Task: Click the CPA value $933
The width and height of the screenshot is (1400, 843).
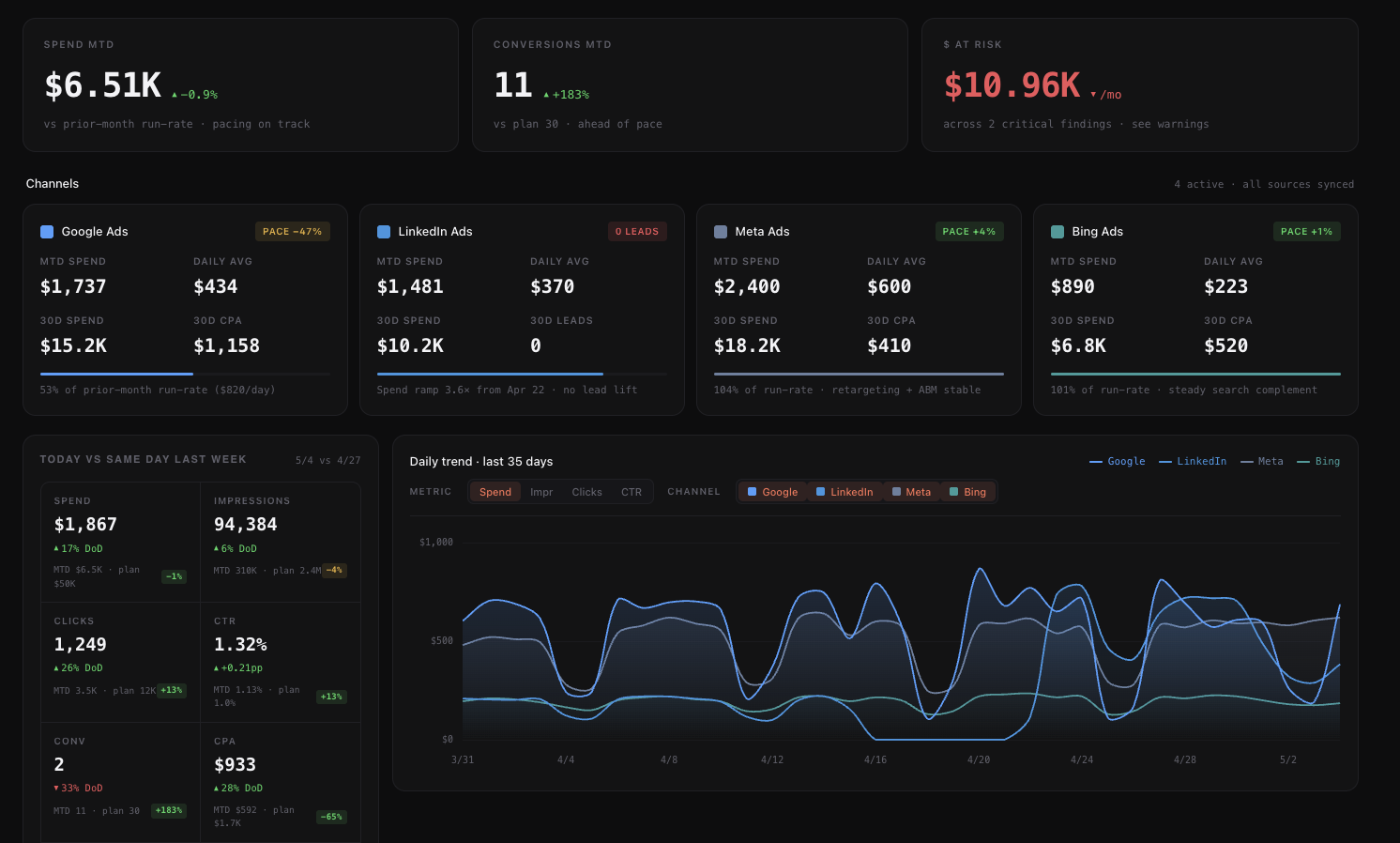Action: (235, 765)
